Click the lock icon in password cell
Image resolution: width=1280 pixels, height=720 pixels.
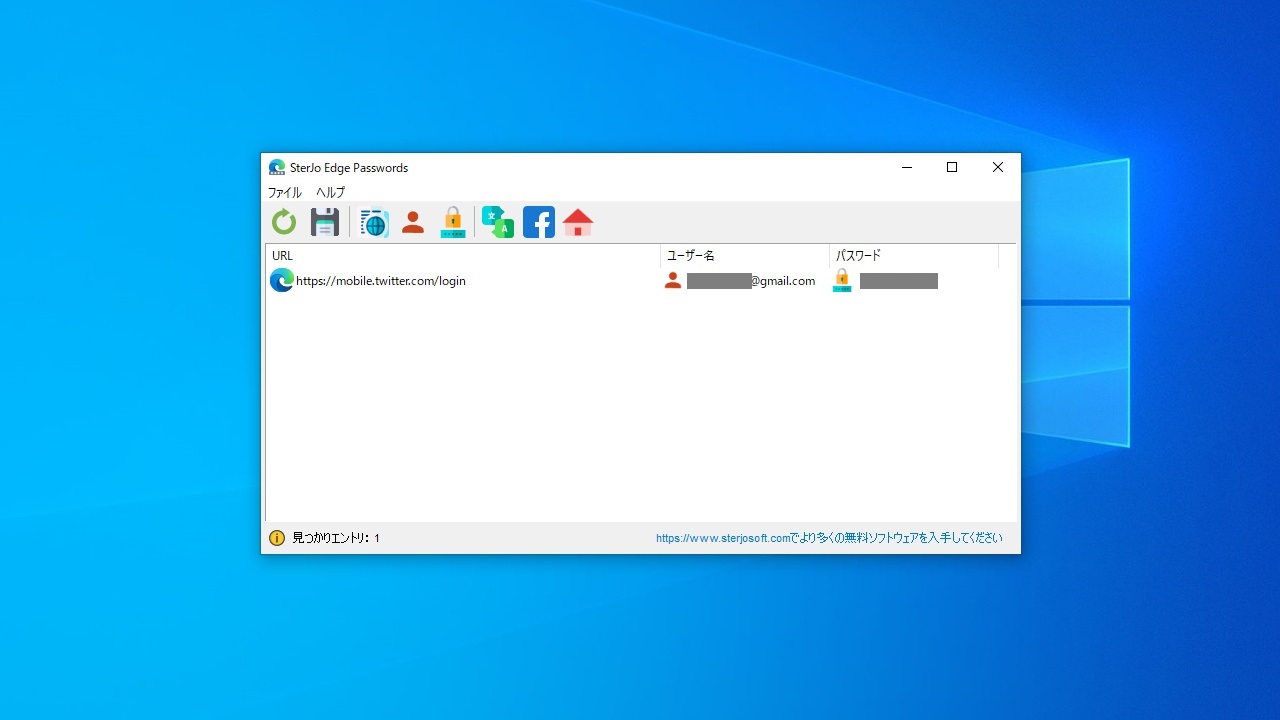(x=842, y=281)
